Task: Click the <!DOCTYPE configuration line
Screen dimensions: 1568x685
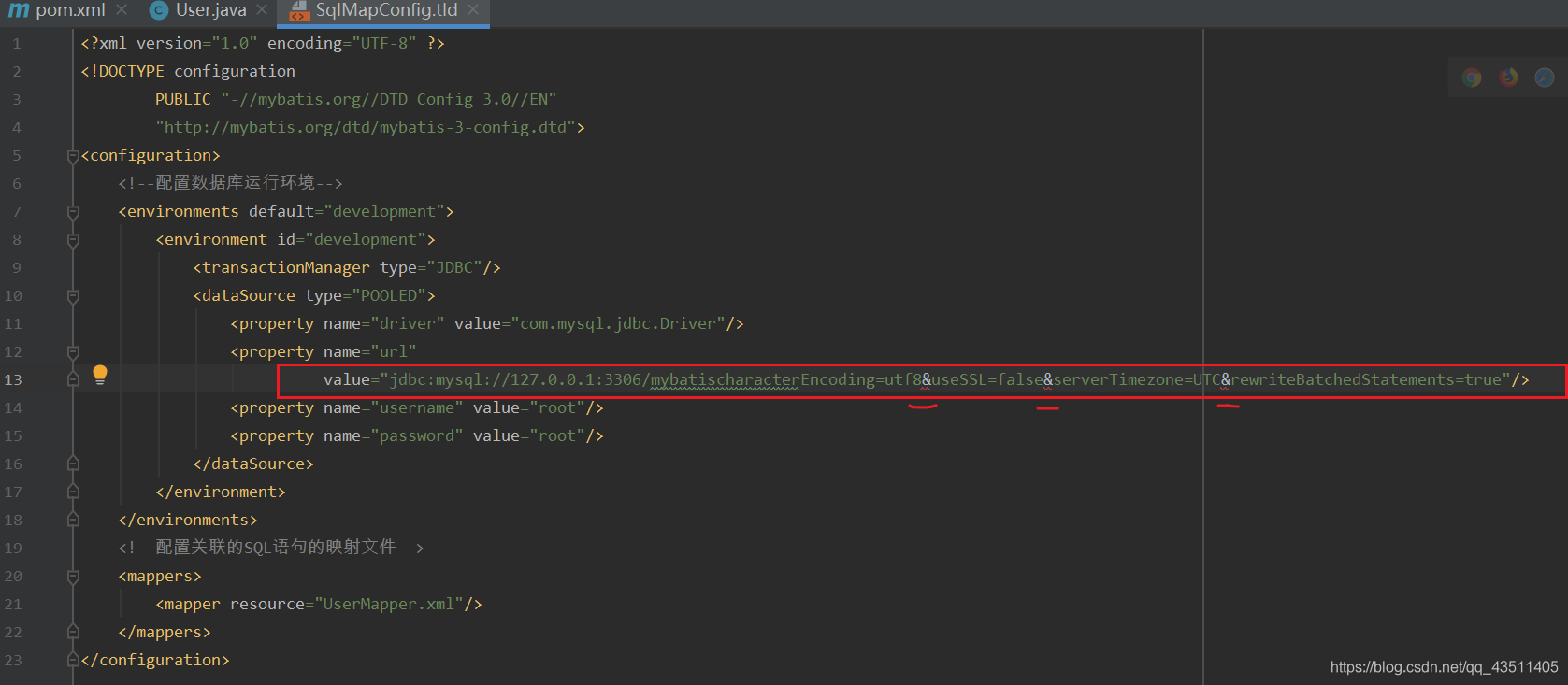Action: pyautogui.click(x=188, y=71)
